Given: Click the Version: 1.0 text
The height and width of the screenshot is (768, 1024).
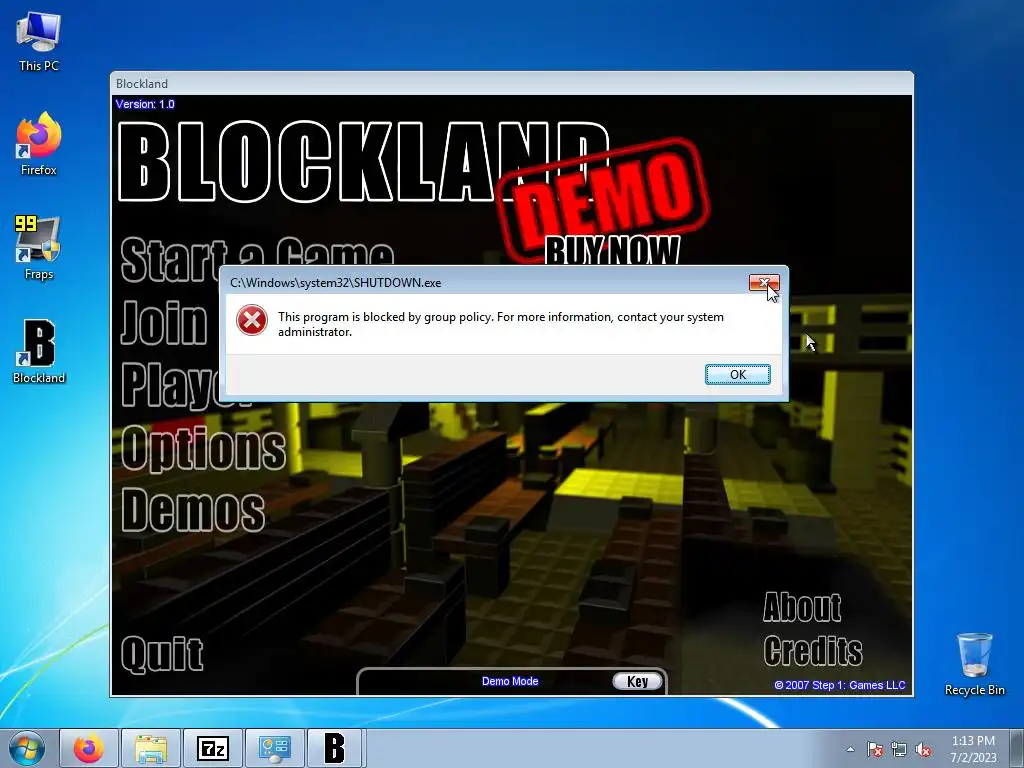Looking at the screenshot, I should [x=145, y=104].
